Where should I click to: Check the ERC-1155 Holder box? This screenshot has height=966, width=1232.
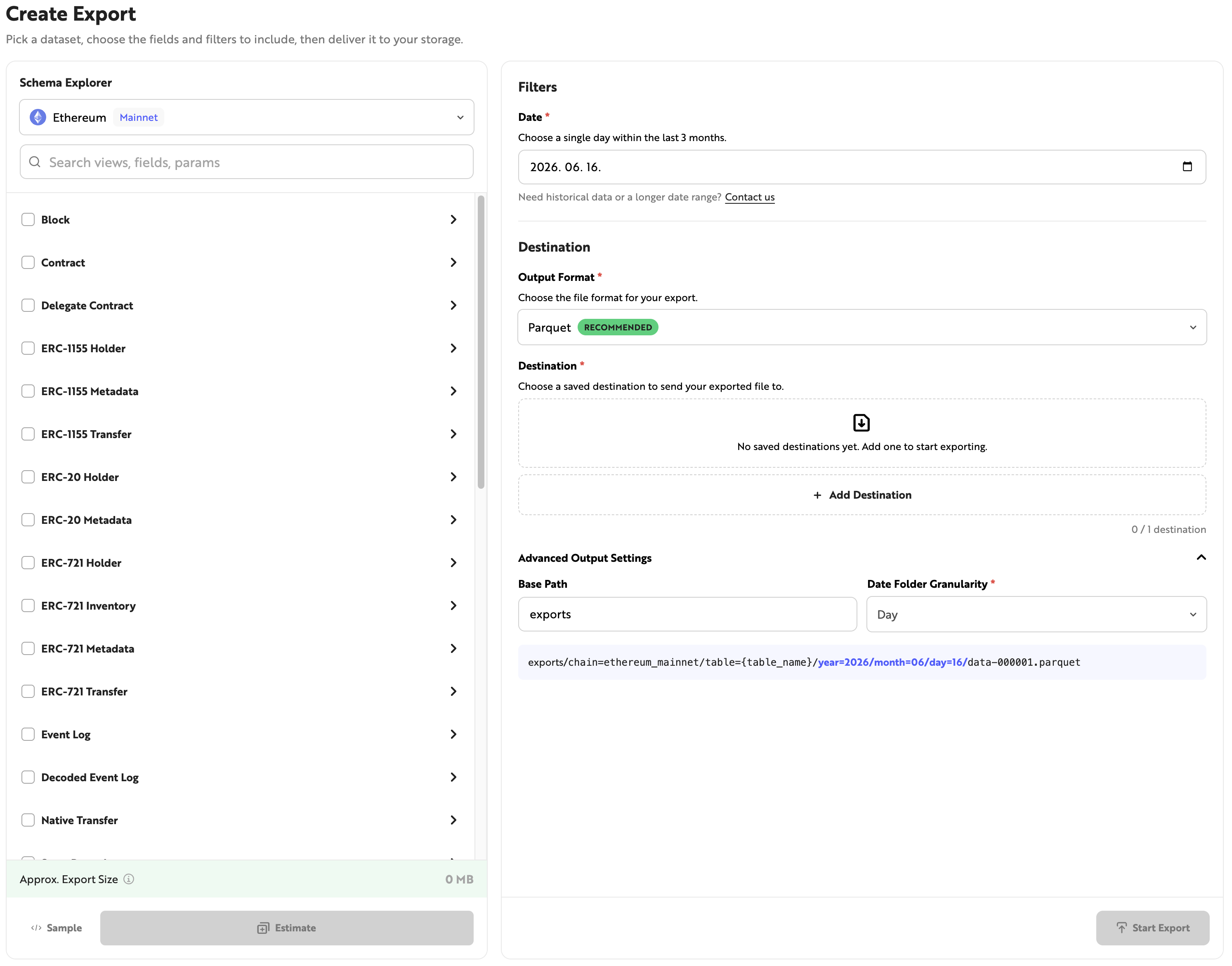point(28,349)
